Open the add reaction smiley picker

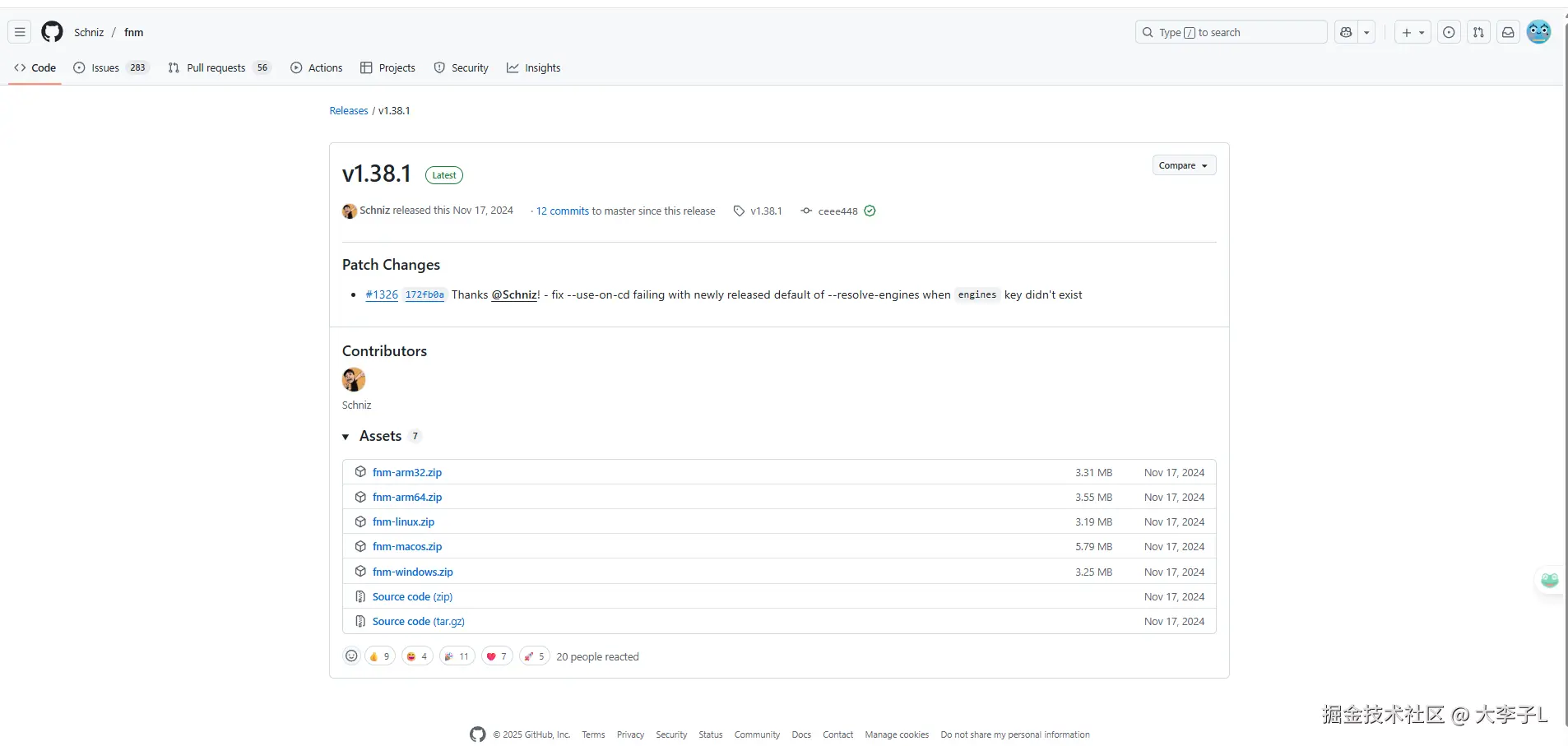pyautogui.click(x=351, y=656)
